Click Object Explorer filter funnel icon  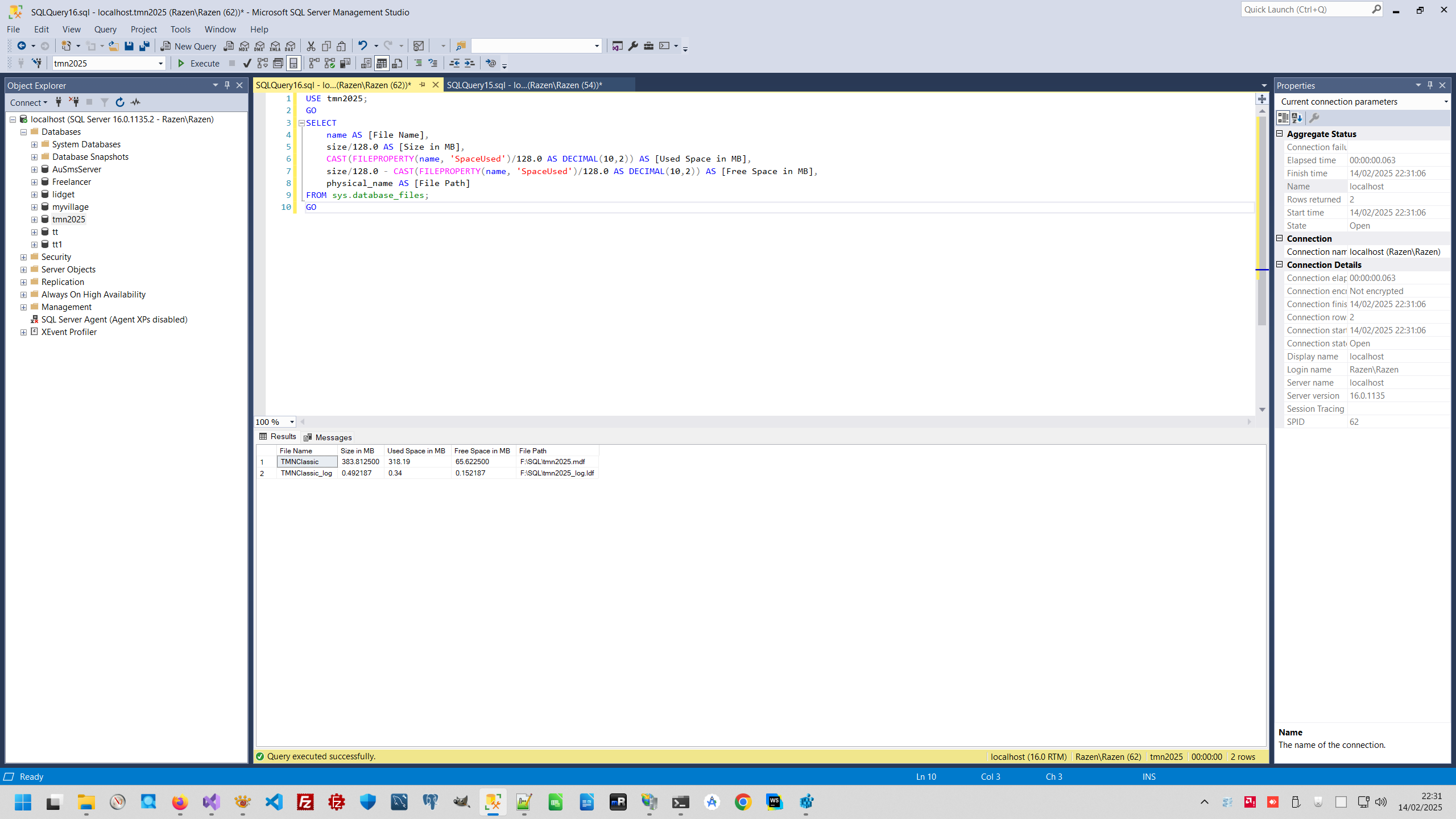(105, 102)
